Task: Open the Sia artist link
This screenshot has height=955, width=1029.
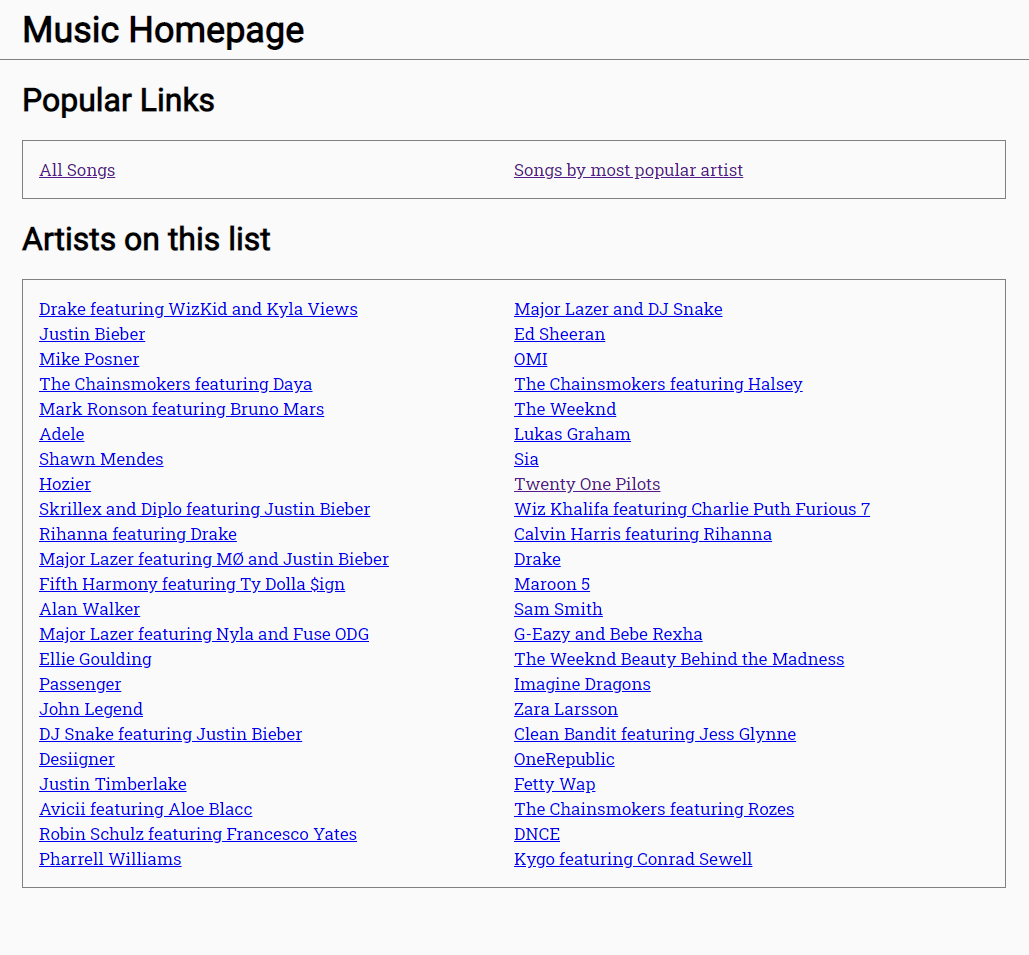Action: coord(526,459)
